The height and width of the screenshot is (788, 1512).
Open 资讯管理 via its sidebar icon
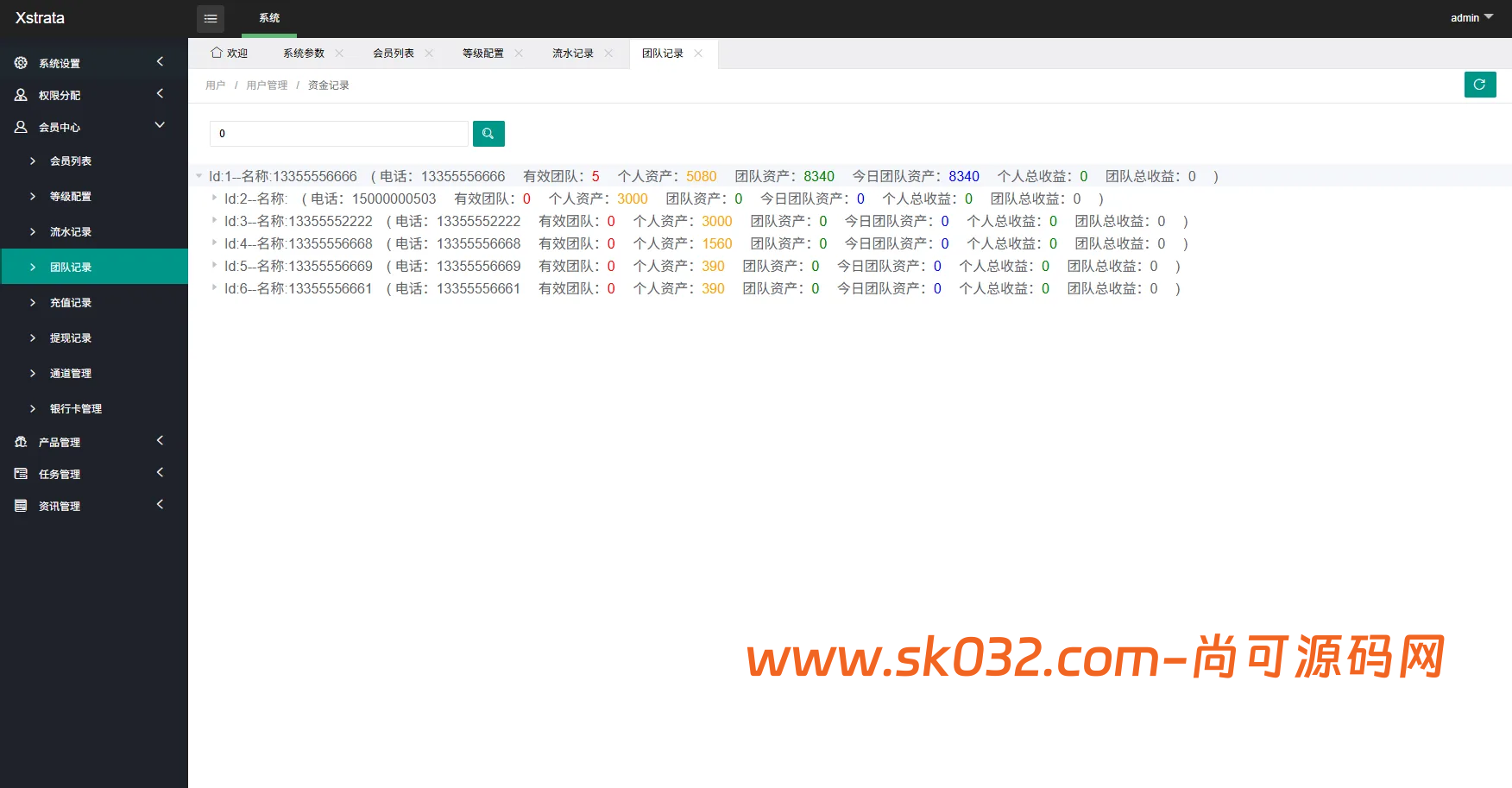pos(21,505)
